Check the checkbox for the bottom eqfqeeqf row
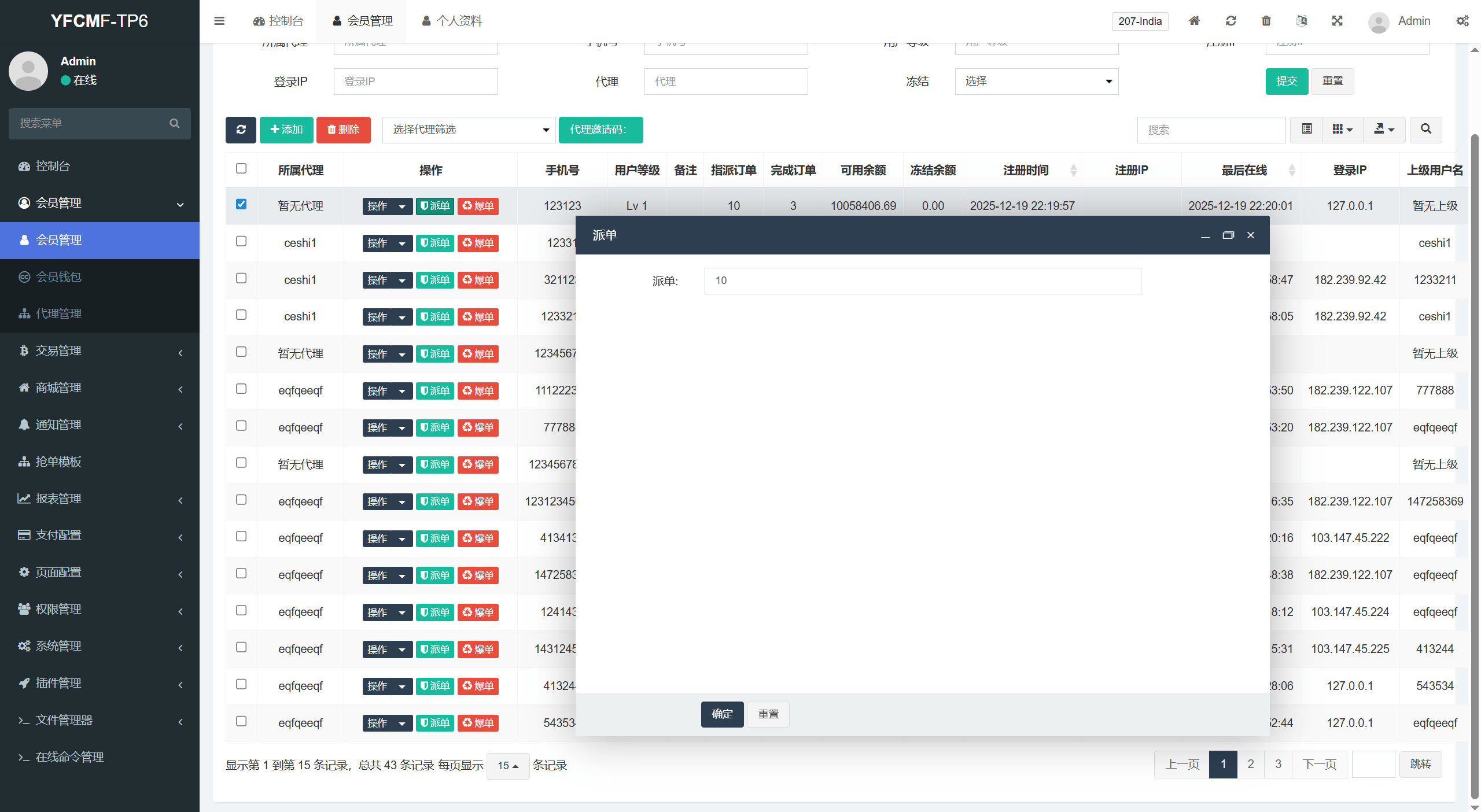 pyautogui.click(x=241, y=721)
